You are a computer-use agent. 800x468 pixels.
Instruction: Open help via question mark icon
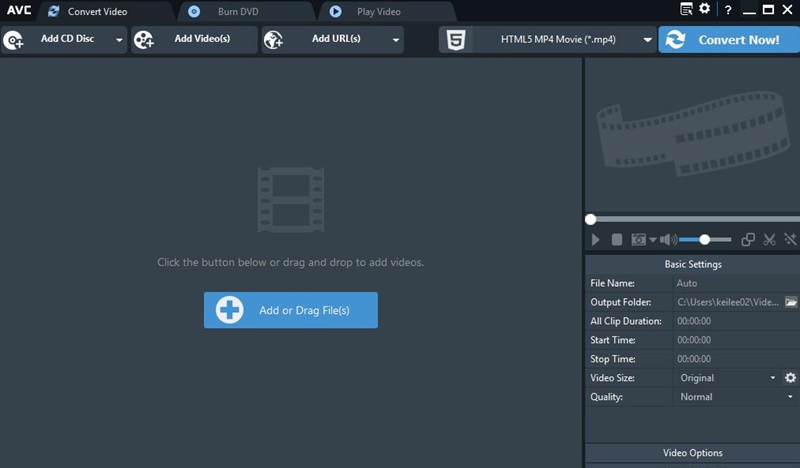pyautogui.click(x=728, y=10)
